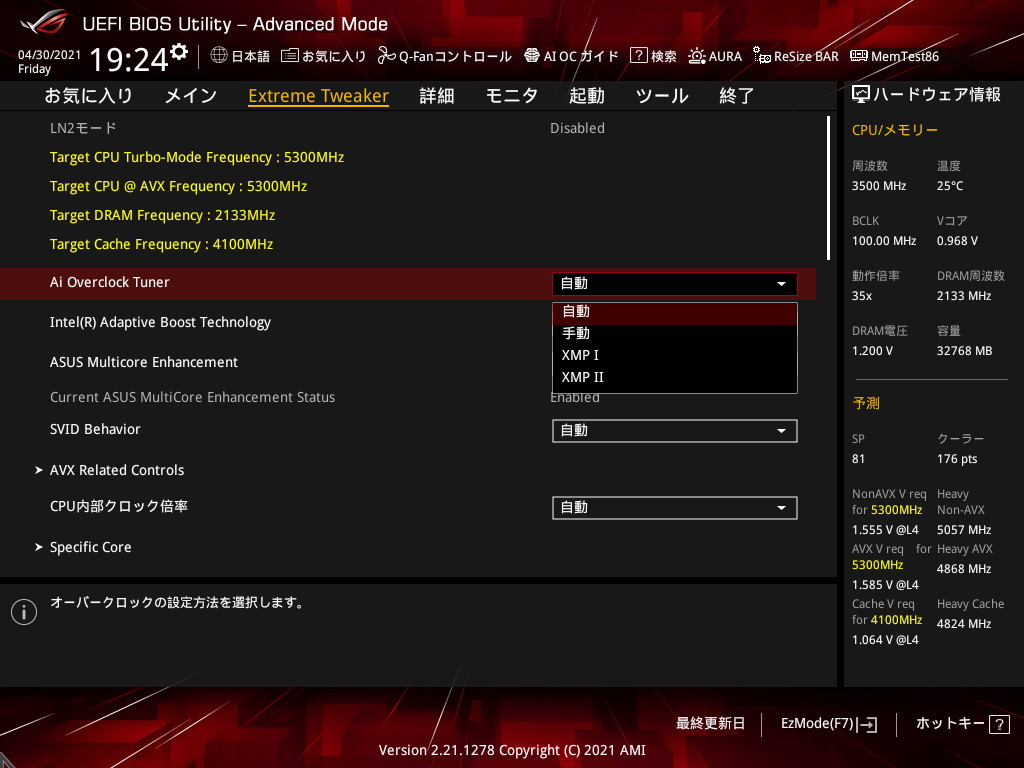Select SVID Behavior label
The width and height of the screenshot is (1024, 768).
coord(95,429)
